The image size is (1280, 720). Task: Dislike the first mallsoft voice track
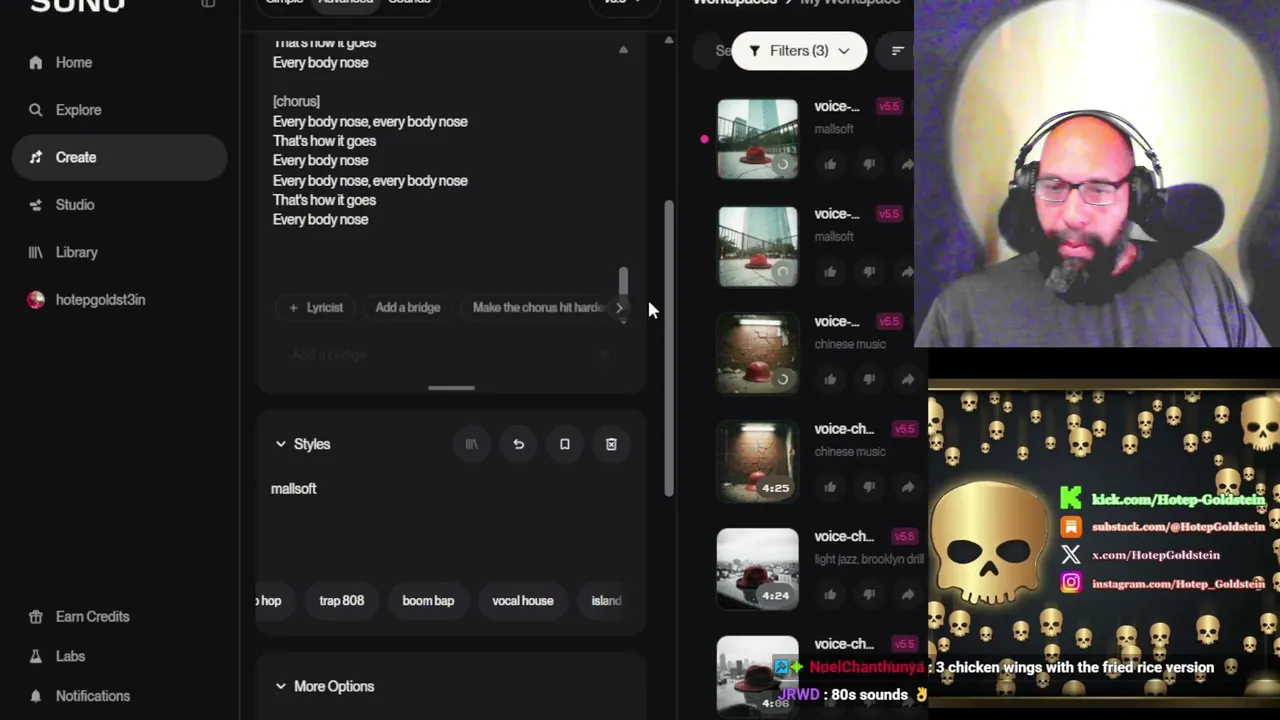tap(868, 164)
